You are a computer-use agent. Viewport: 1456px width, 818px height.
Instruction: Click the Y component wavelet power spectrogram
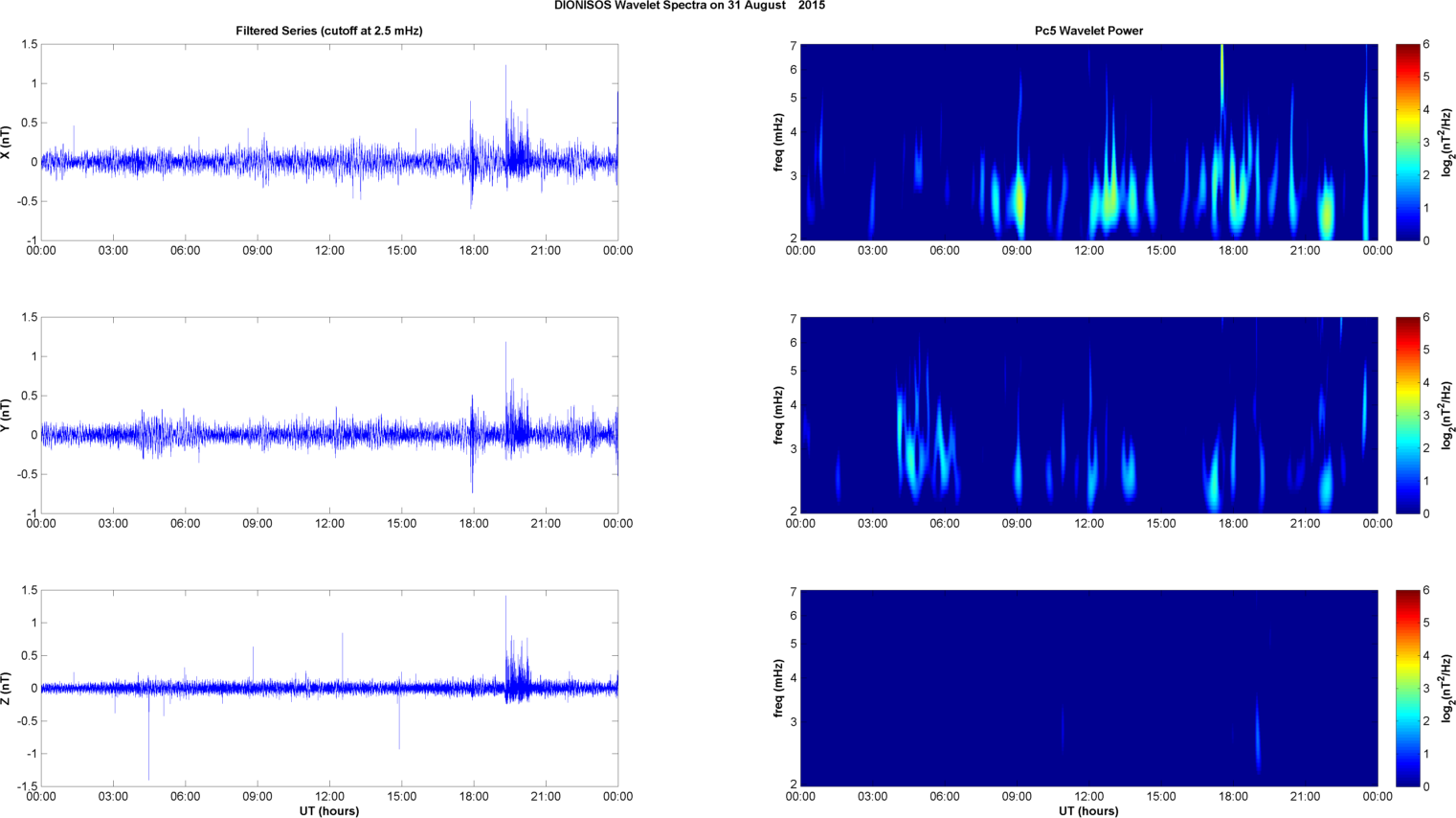1088,415
